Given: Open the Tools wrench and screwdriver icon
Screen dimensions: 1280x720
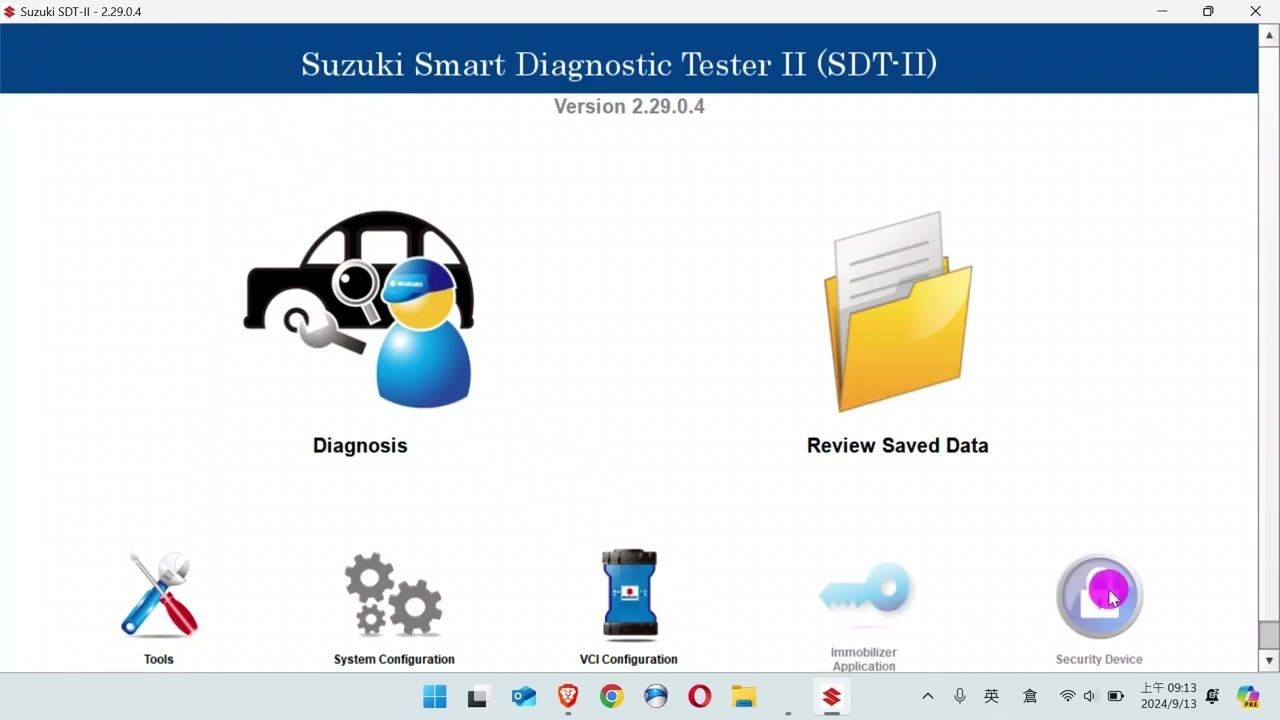Looking at the screenshot, I should click(x=159, y=594).
